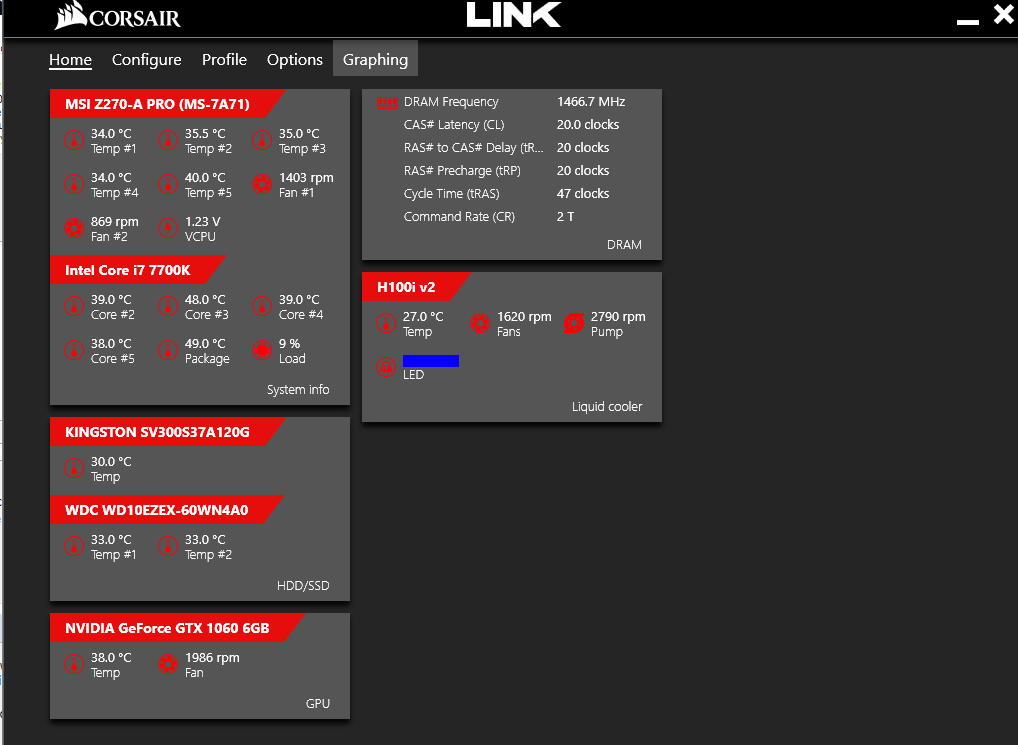Close the Corsair Link window
Viewport: 1018px width, 745px height.
coord(1004,14)
